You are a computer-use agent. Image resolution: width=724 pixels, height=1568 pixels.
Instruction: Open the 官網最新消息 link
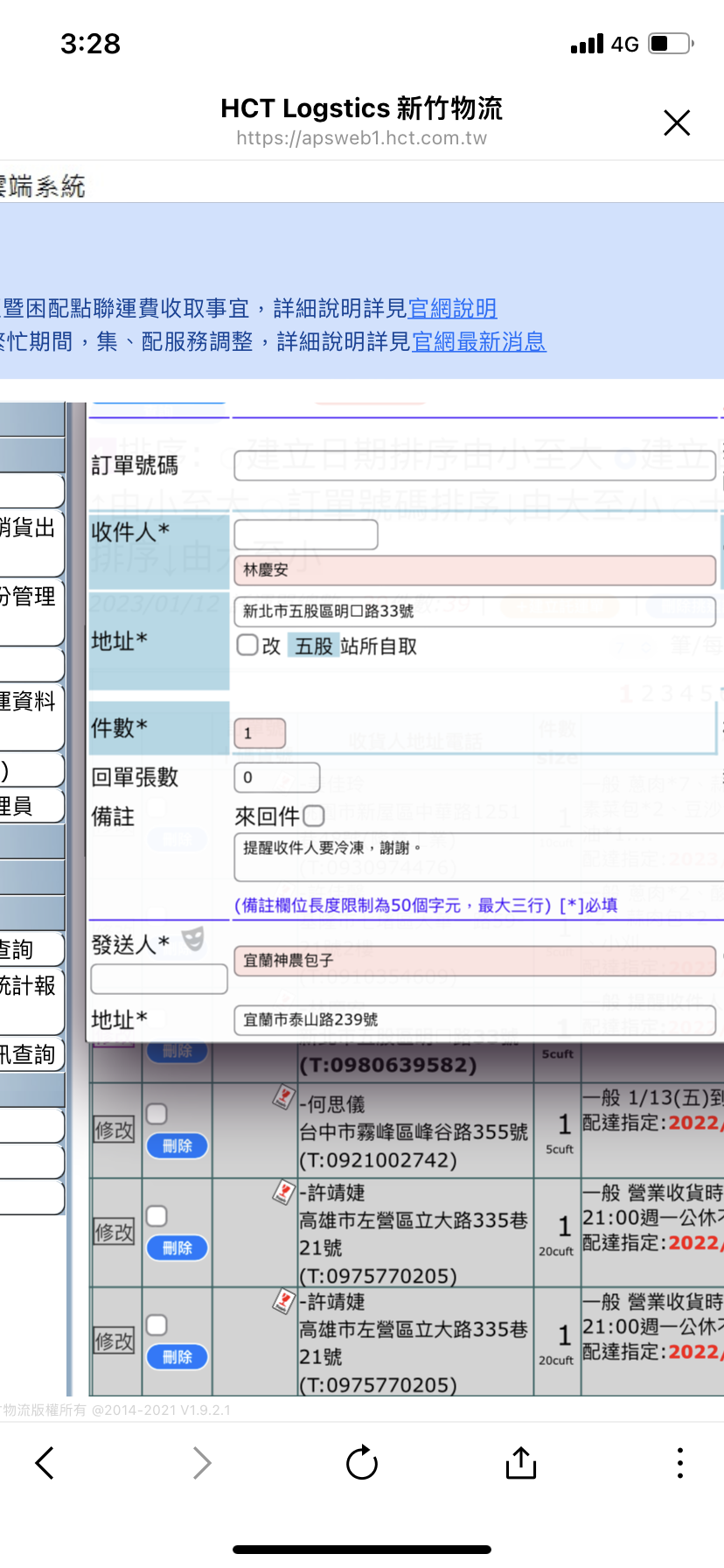tap(478, 341)
